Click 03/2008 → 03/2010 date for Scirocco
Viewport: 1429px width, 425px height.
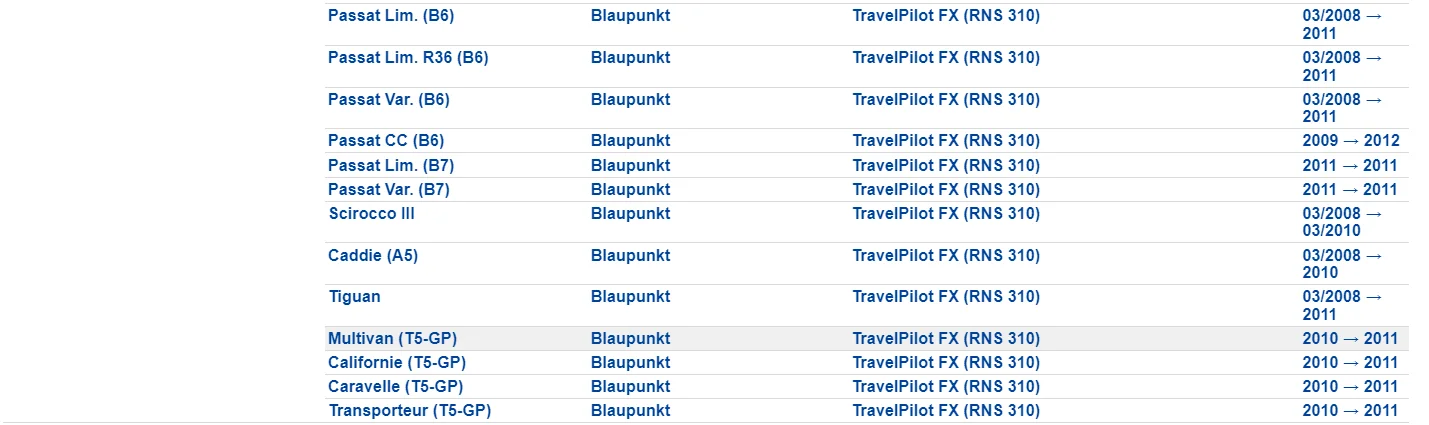[x=1341, y=222]
